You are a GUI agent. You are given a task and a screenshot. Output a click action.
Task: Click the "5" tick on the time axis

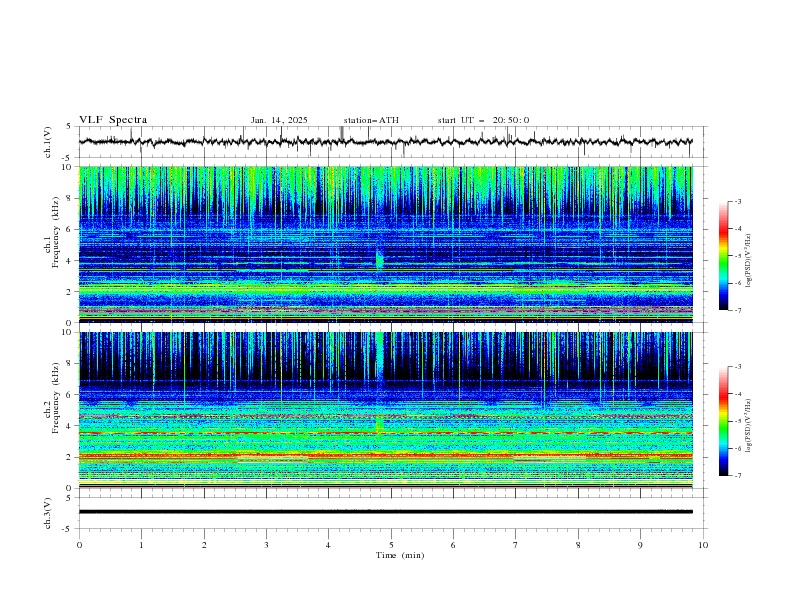tap(391, 545)
